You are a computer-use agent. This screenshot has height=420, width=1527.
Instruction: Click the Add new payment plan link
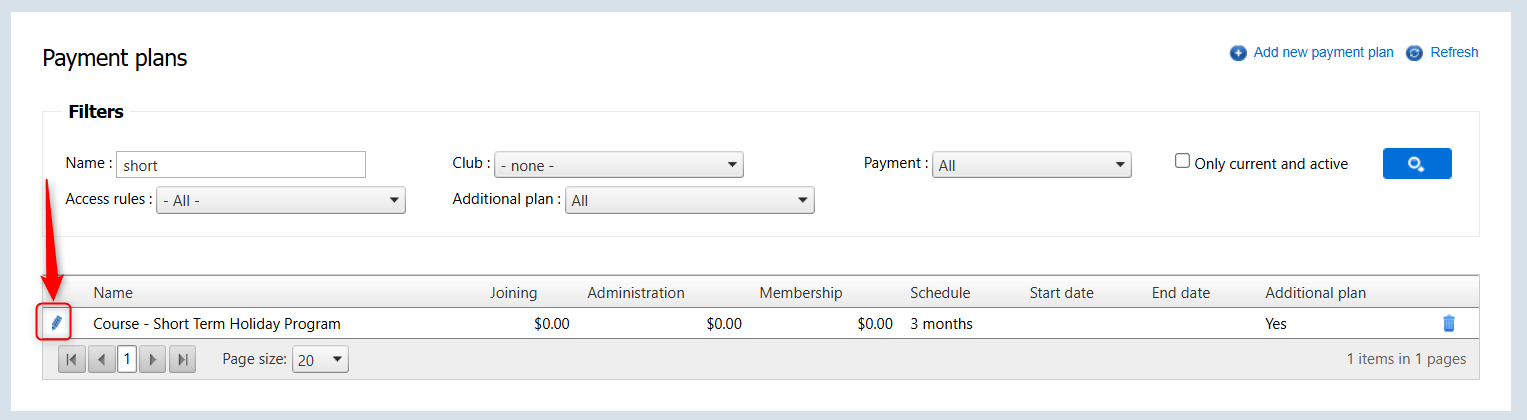pyautogui.click(x=1323, y=53)
